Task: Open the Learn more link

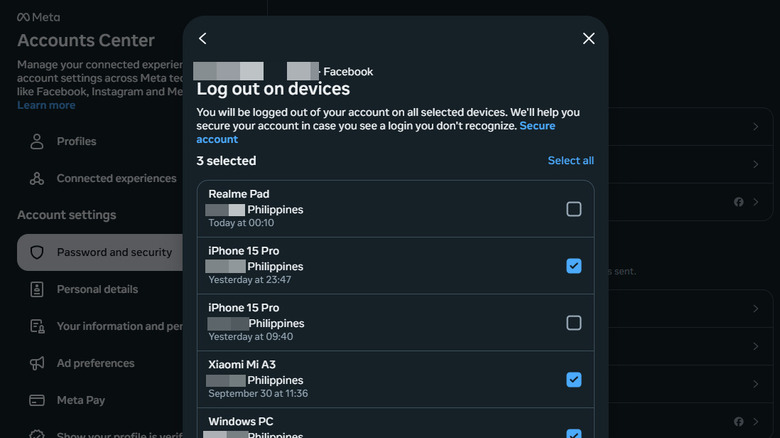Action: click(46, 105)
